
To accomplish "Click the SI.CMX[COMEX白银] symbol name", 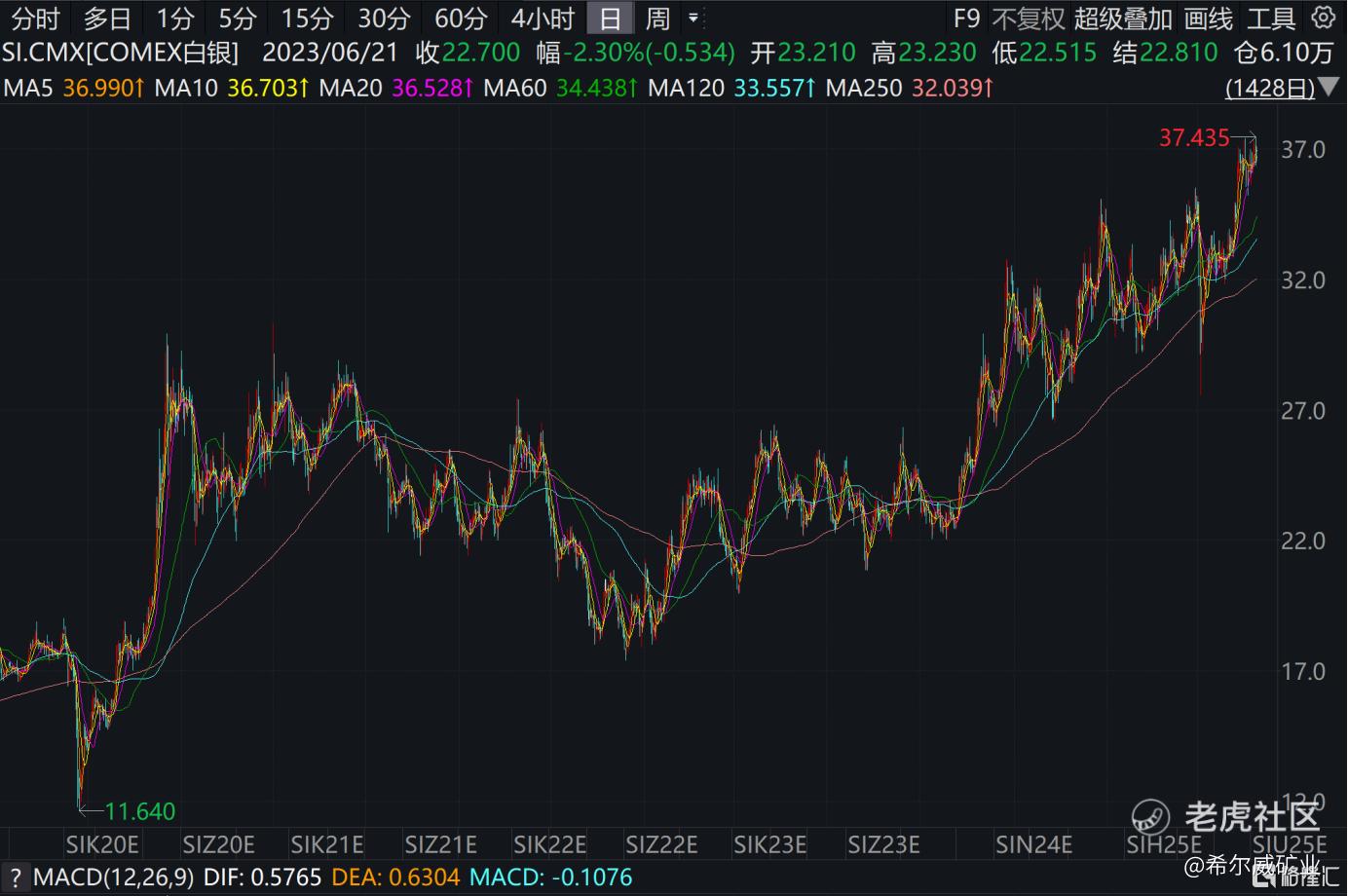I will pyautogui.click(x=120, y=53).
